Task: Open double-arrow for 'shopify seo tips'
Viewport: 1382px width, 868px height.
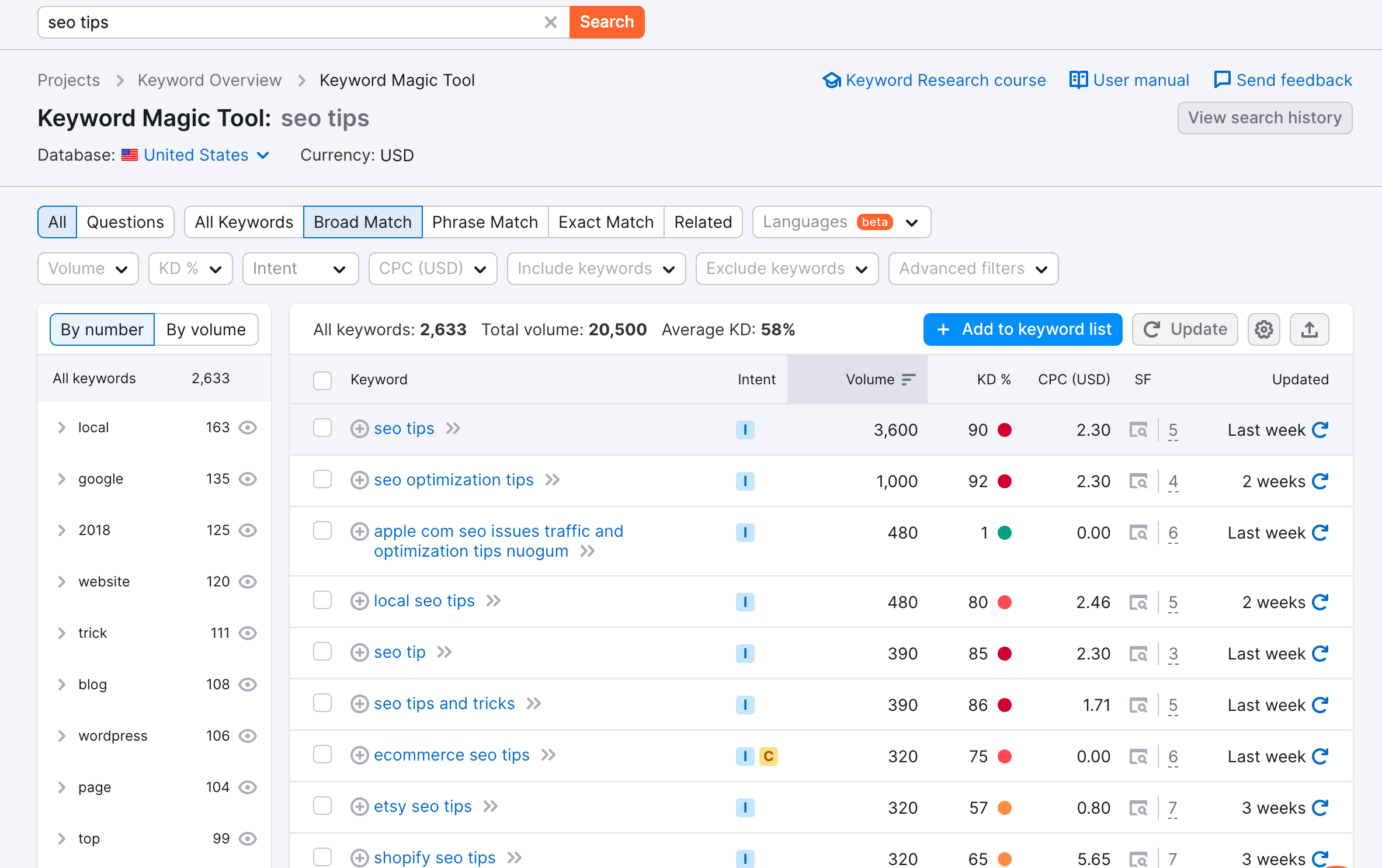Action: (515, 858)
